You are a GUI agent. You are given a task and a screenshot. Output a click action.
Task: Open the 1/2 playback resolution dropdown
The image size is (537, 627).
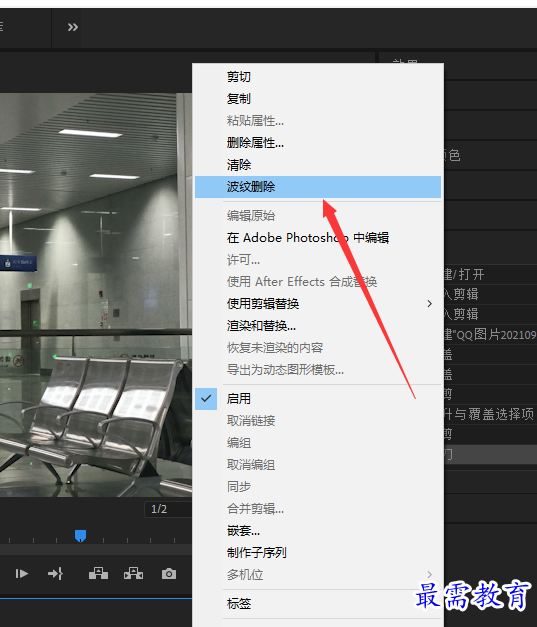pyautogui.click(x=168, y=509)
